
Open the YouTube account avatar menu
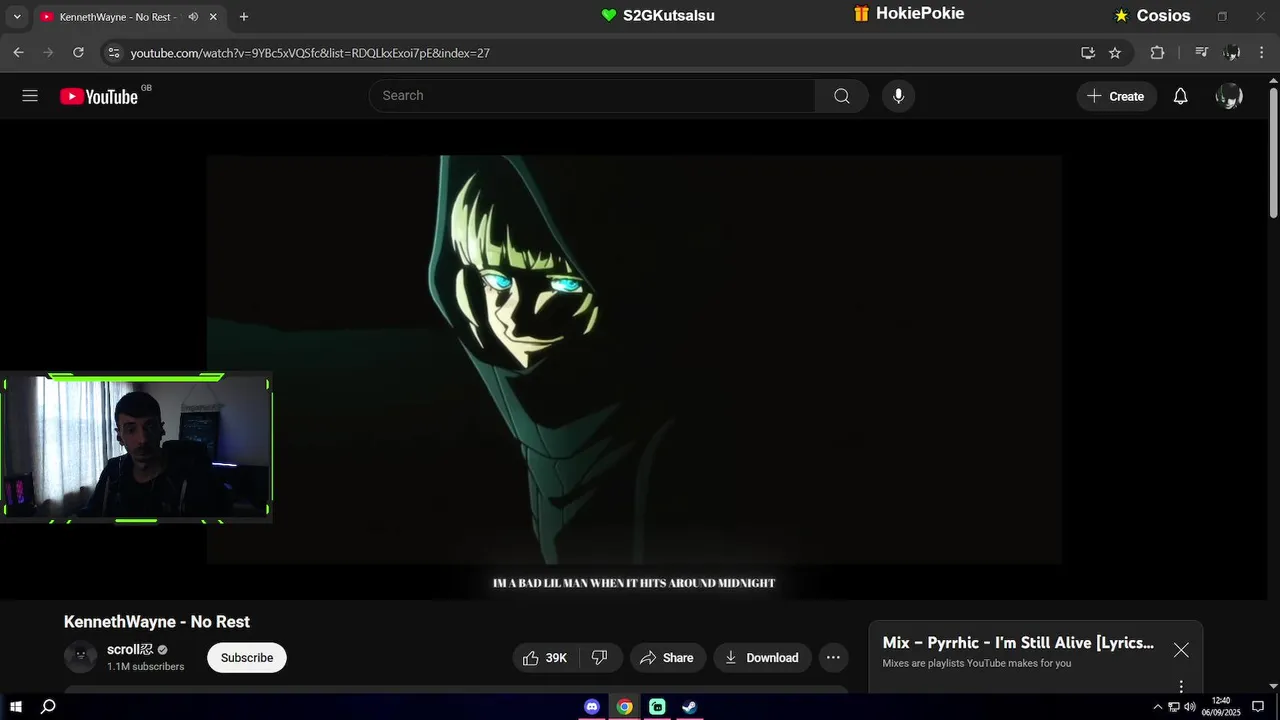[x=1229, y=96]
